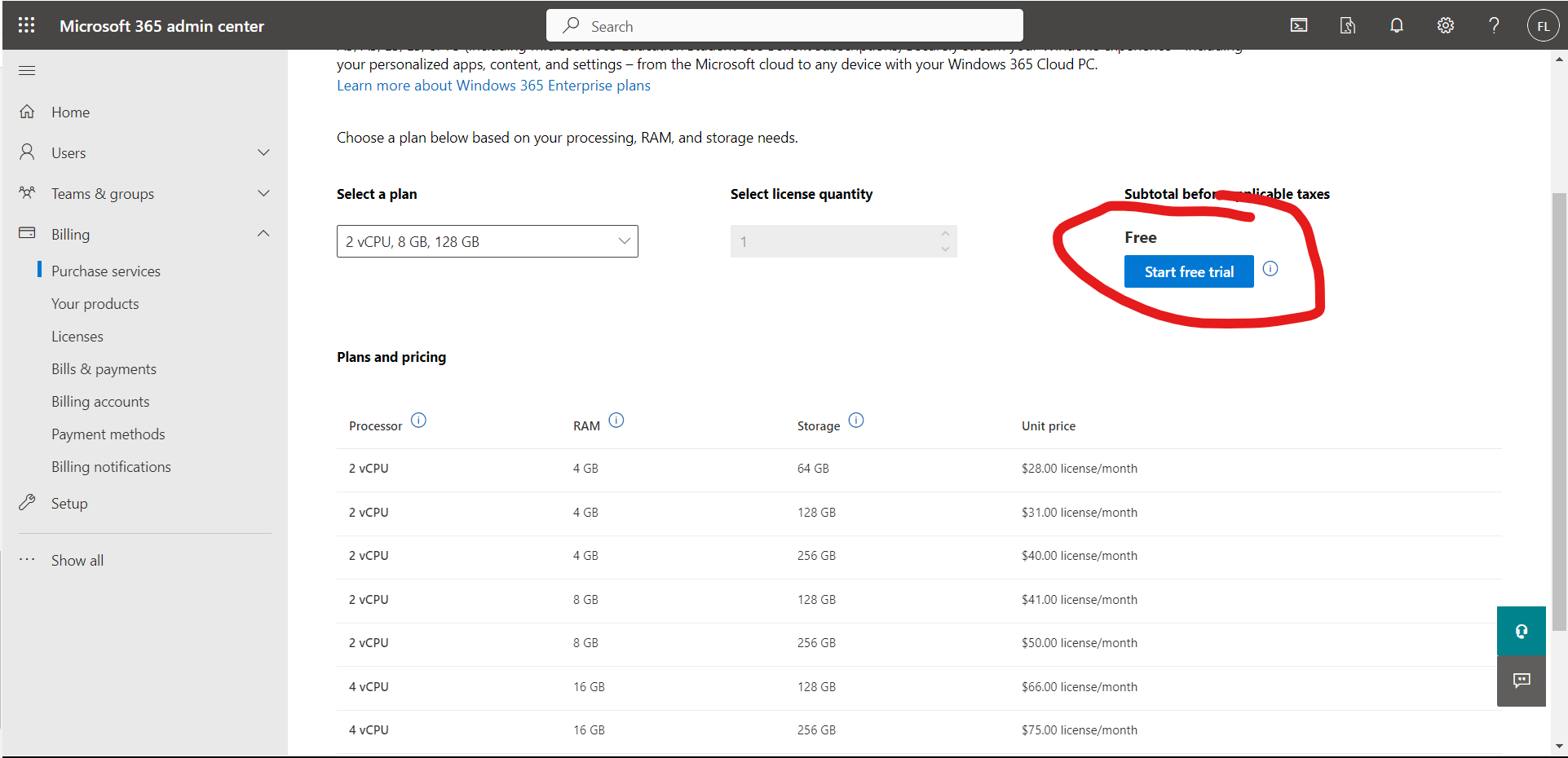Image resolution: width=1568 pixels, height=758 pixels.
Task: Open Cloud Shell icon in header
Action: click(x=1299, y=25)
